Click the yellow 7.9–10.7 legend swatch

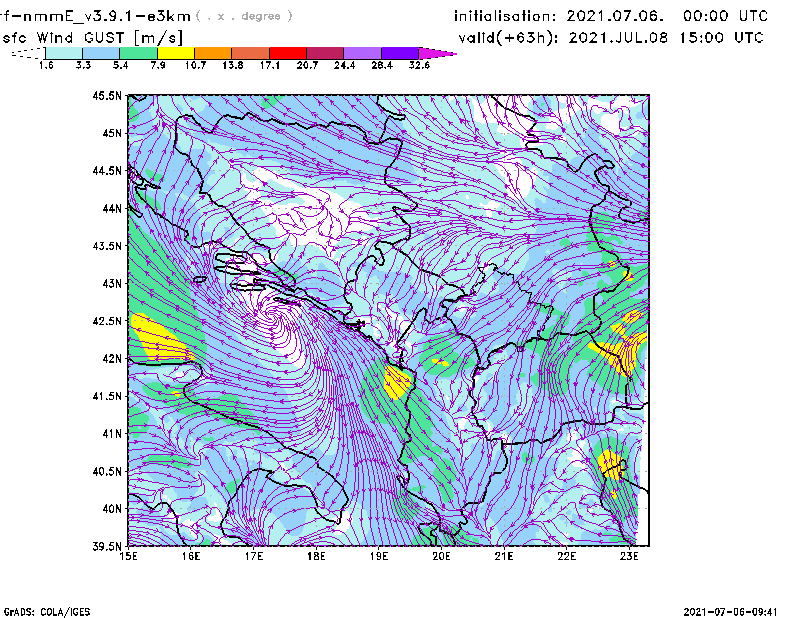176,53
